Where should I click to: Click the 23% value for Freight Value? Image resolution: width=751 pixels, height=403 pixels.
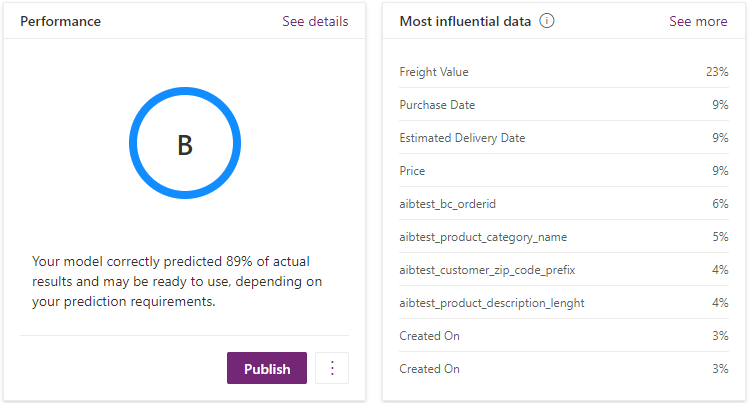[x=716, y=72]
